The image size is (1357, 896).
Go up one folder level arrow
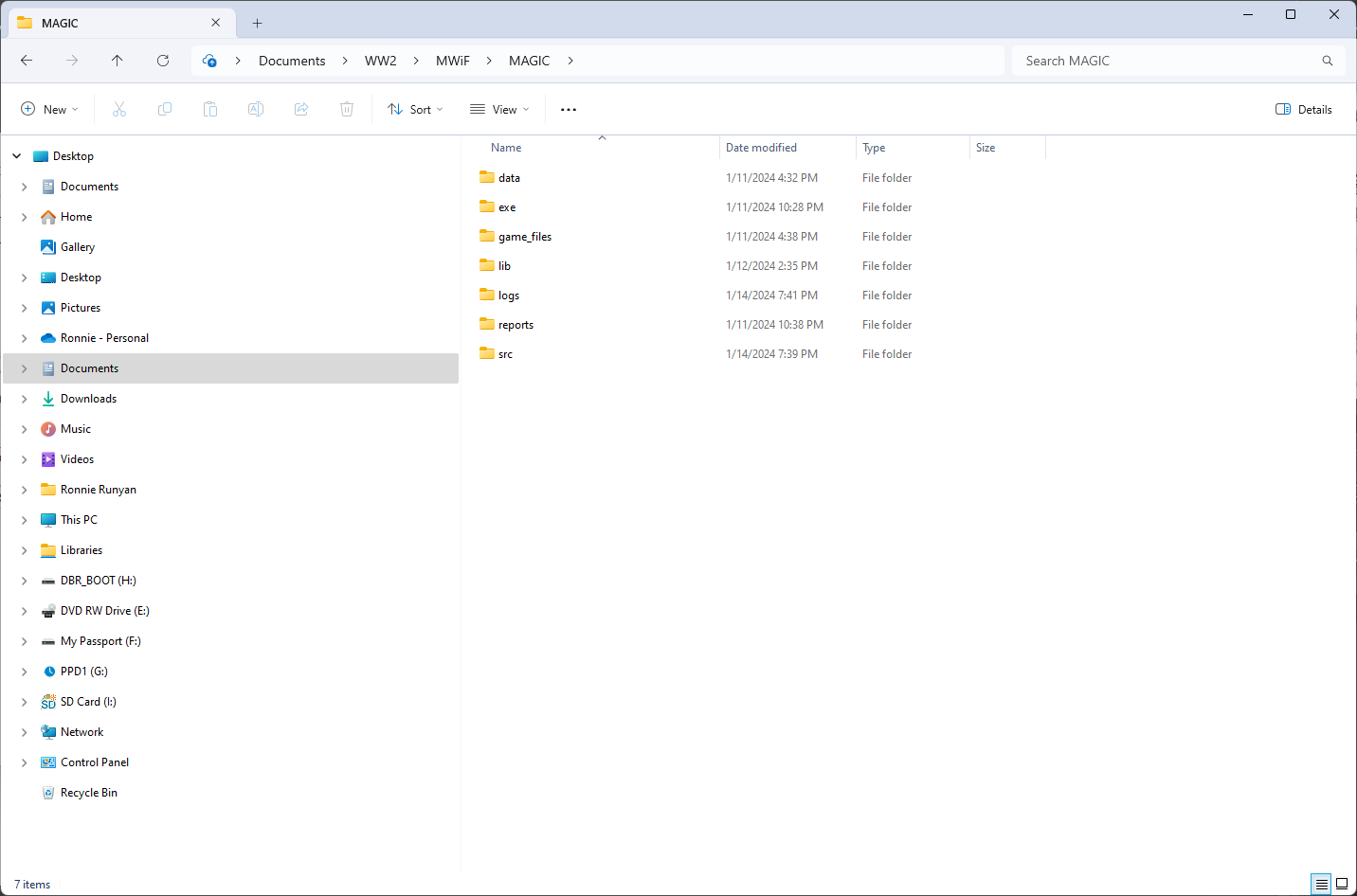118,61
